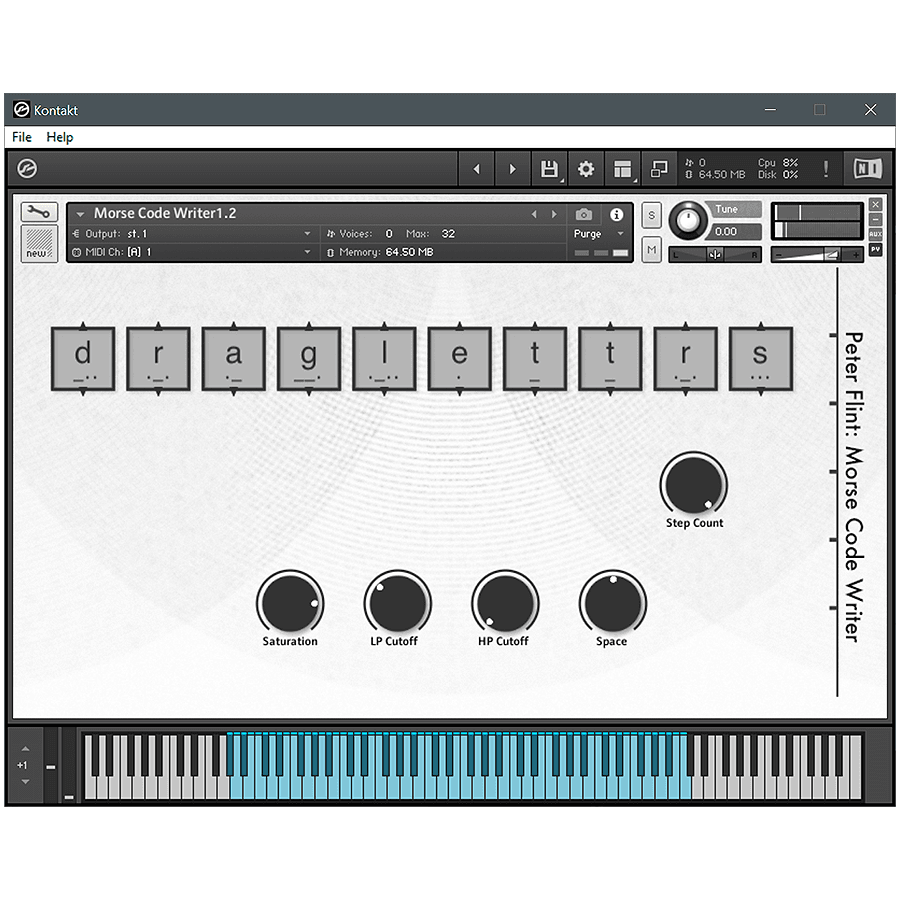Close the Kontakt window

[871, 110]
